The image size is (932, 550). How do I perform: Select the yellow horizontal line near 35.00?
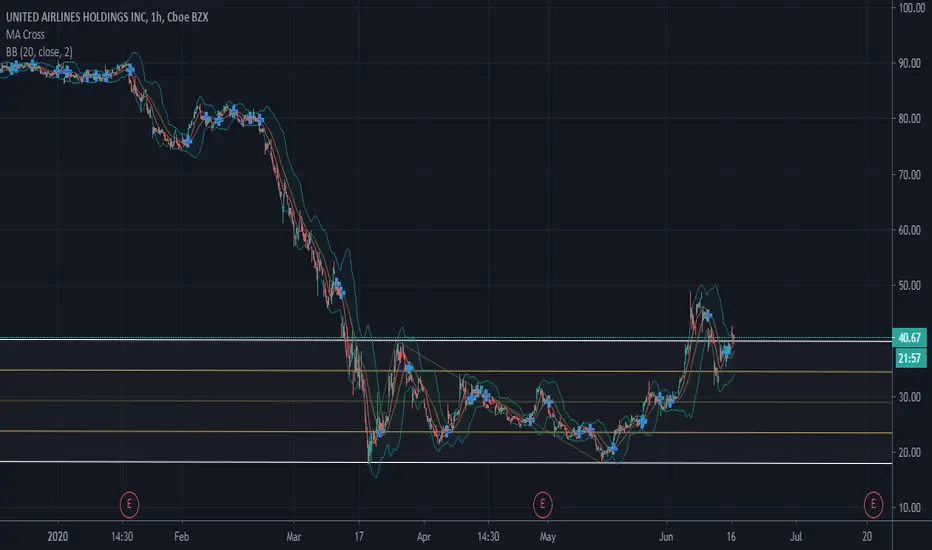pos(446,371)
